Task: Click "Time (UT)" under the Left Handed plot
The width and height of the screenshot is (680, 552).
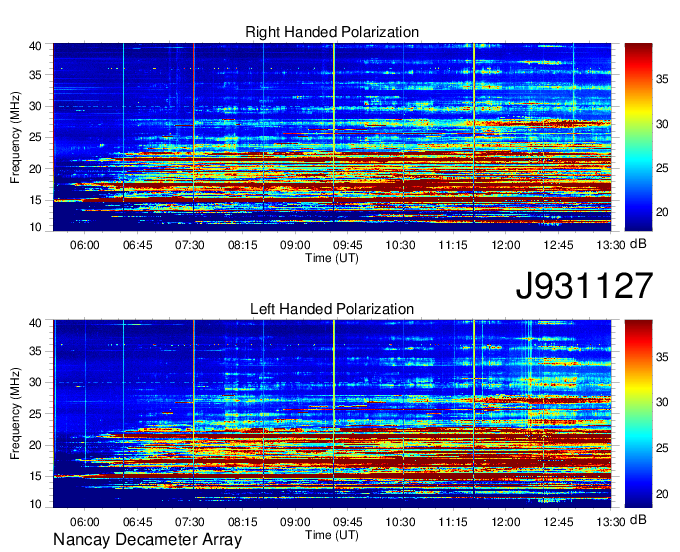Action: [332, 535]
